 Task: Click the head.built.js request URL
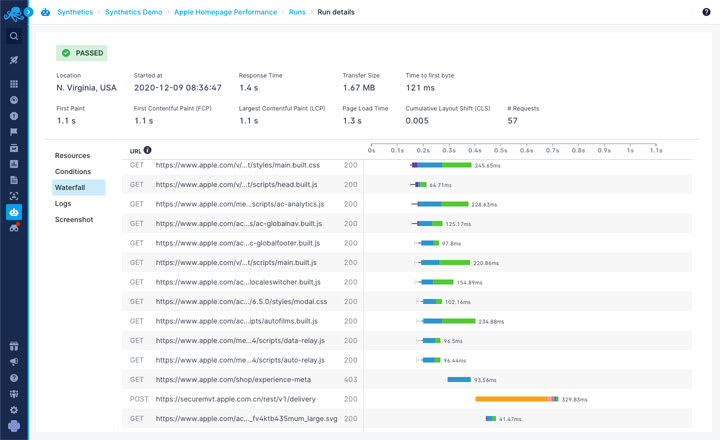[x=236, y=185]
